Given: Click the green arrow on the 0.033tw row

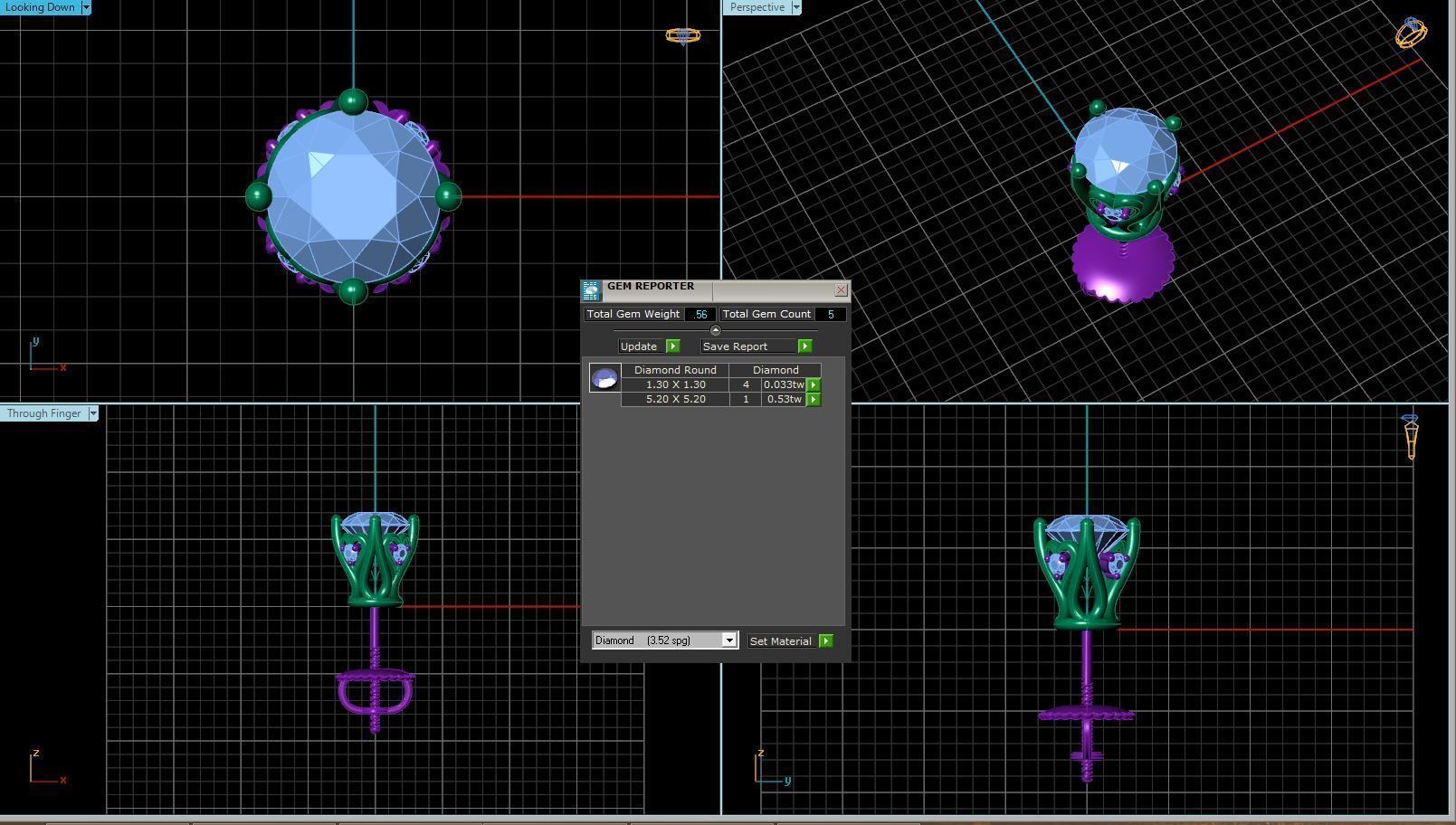Looking at the screenshot, I should (814, 384).
